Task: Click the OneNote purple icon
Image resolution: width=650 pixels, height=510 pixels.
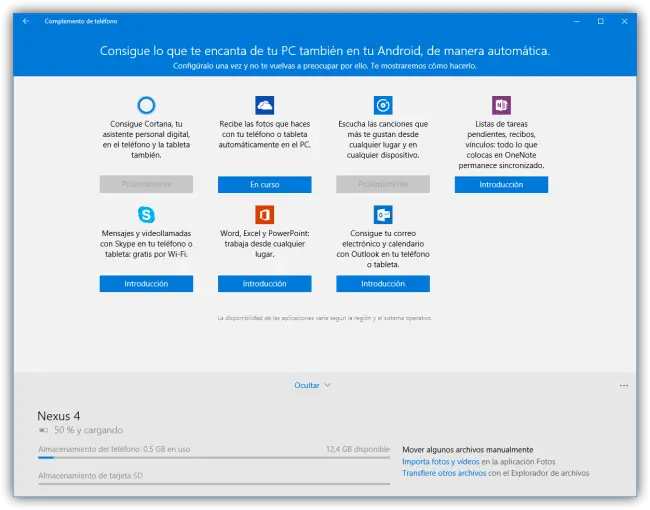Action: click(501, 105)
